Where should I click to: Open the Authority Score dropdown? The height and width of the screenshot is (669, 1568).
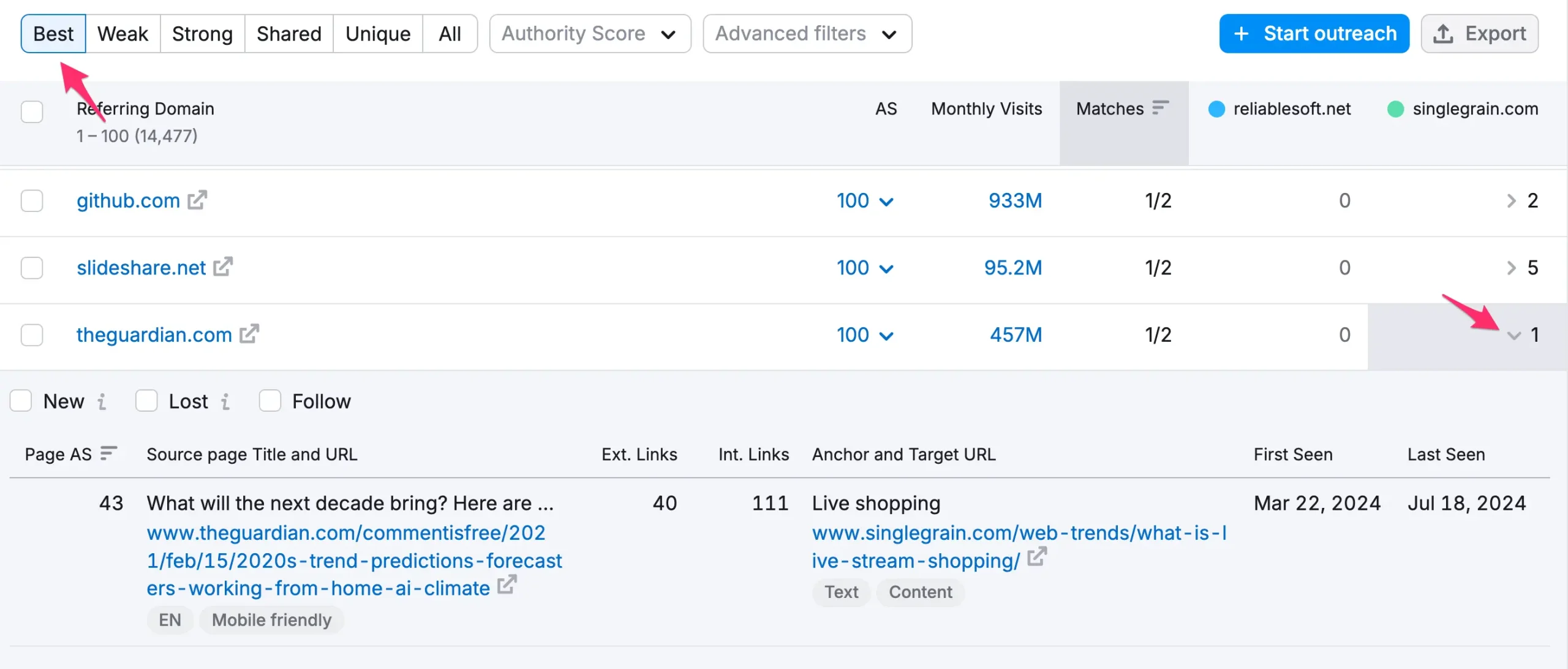[590, 34]
